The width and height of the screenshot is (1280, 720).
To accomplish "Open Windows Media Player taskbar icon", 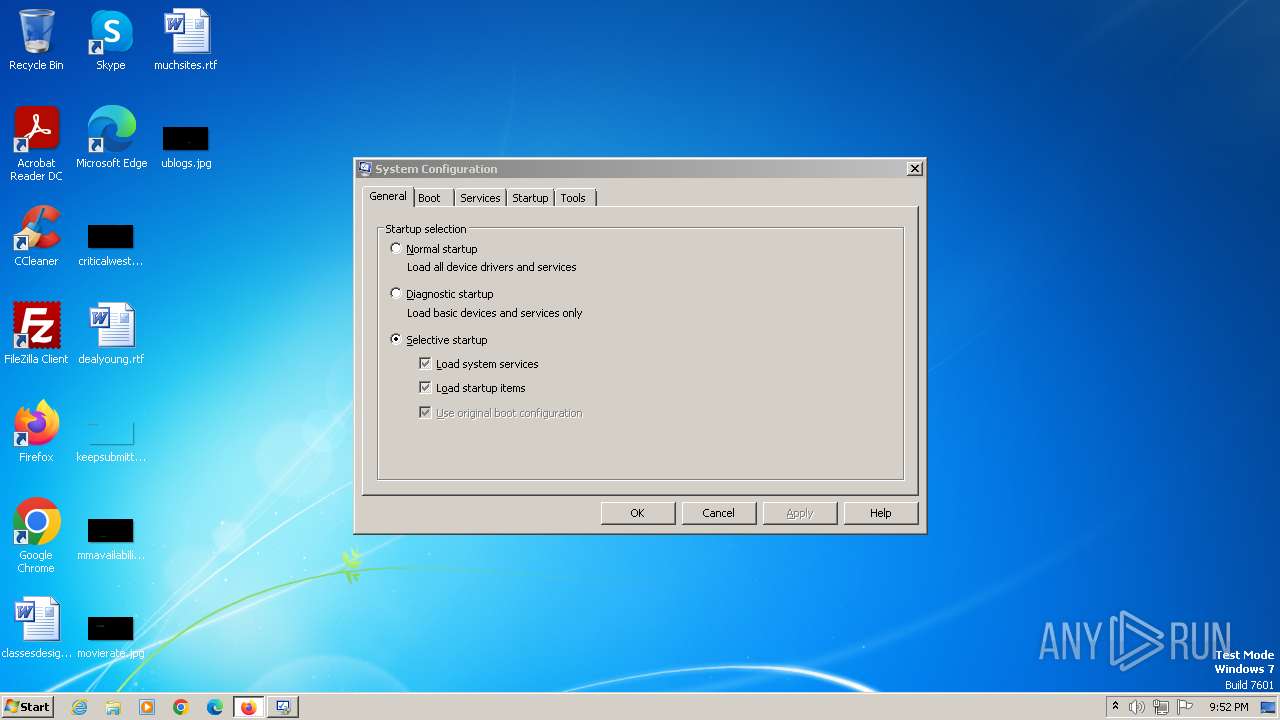I will [x=147, y=707].
